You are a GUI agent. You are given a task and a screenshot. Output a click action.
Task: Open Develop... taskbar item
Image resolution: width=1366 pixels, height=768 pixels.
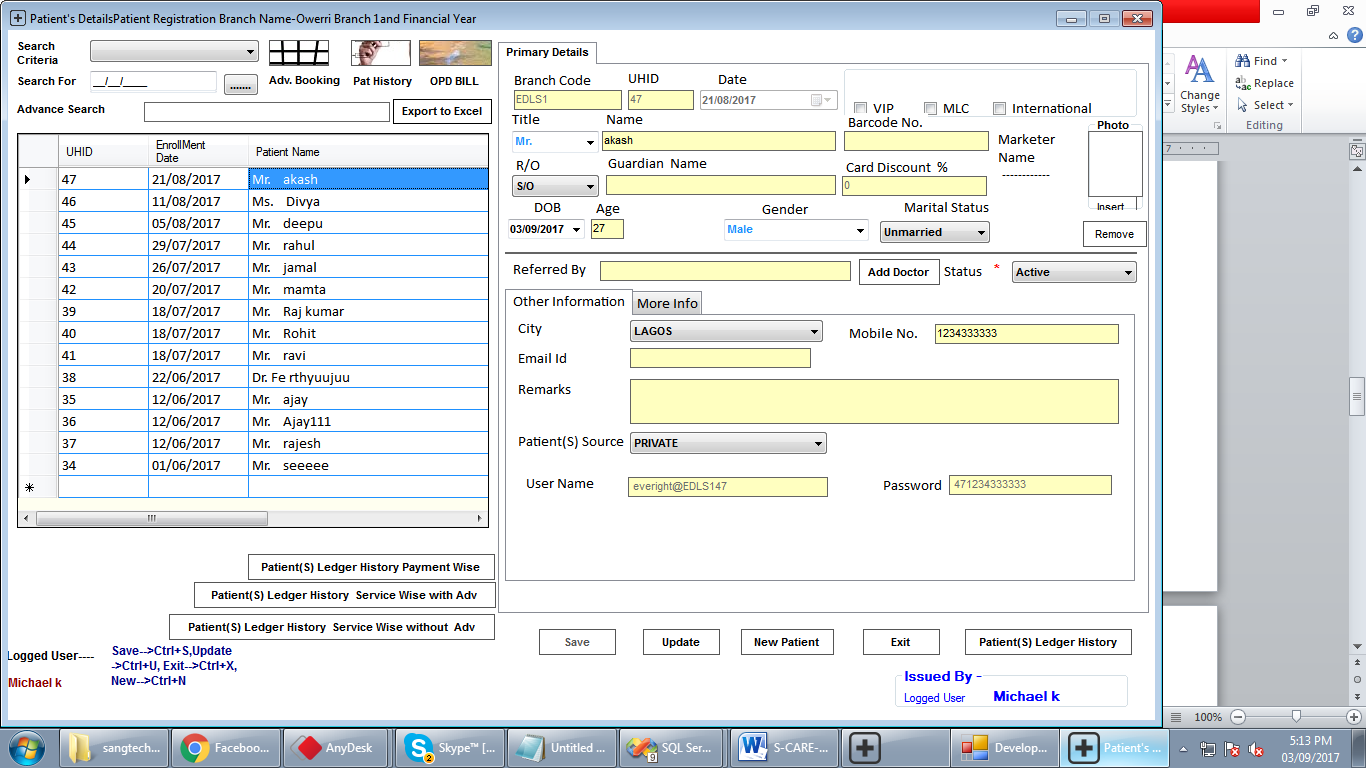click(x=1003, y=748)
